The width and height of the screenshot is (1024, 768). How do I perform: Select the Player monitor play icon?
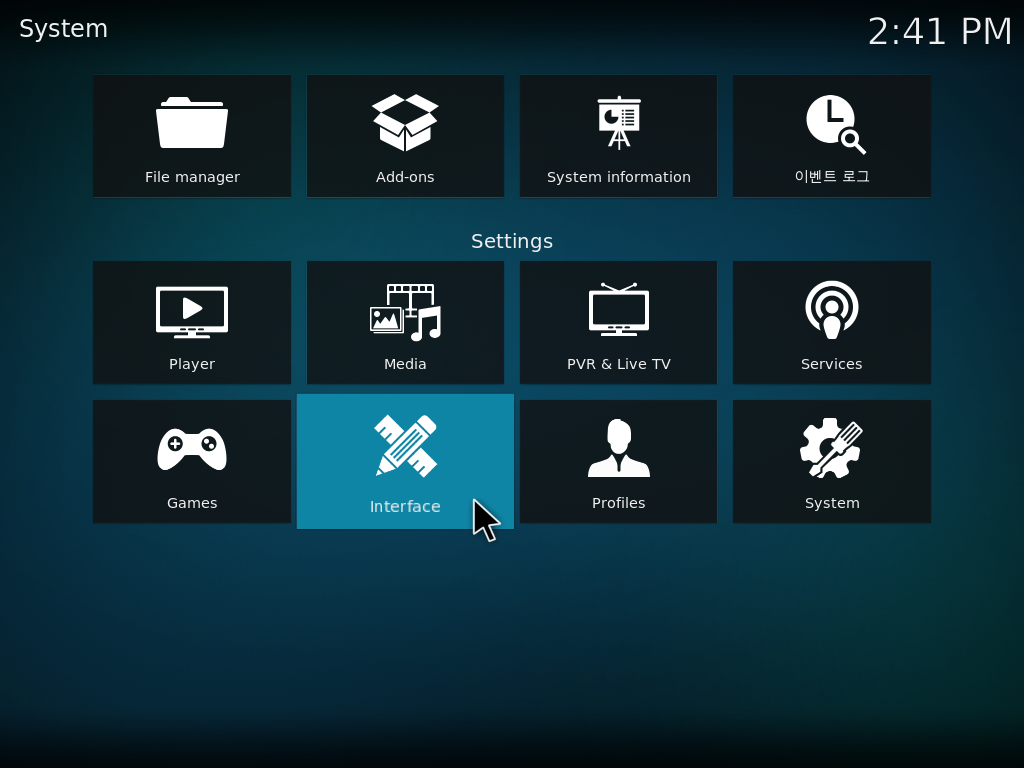click(x=192, y=312)
